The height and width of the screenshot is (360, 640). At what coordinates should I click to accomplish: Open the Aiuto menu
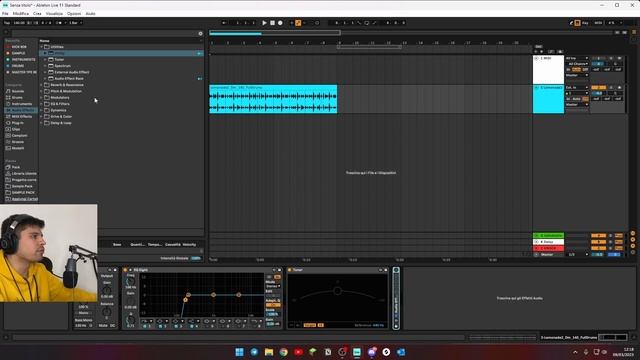(x=90, y=13)
